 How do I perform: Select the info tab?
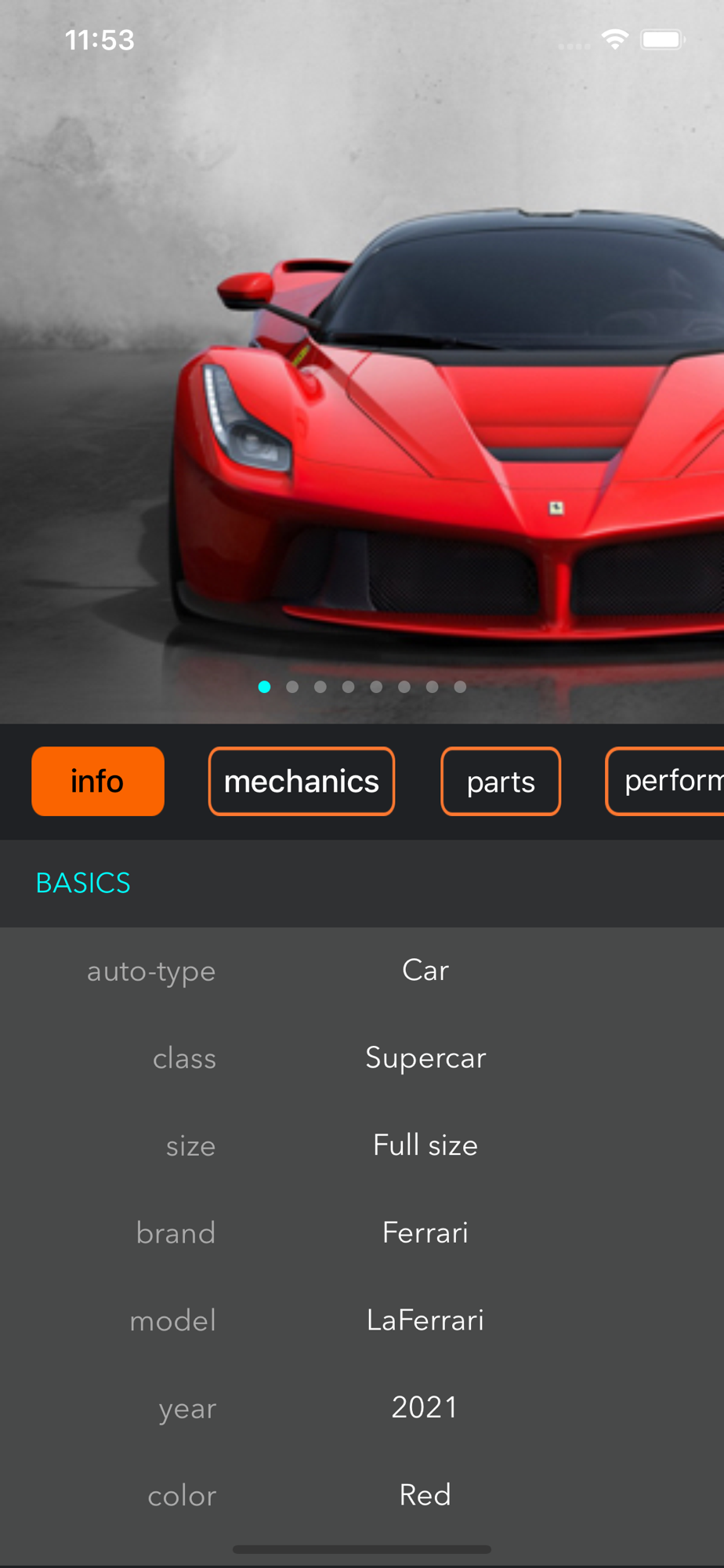point(98,781)
